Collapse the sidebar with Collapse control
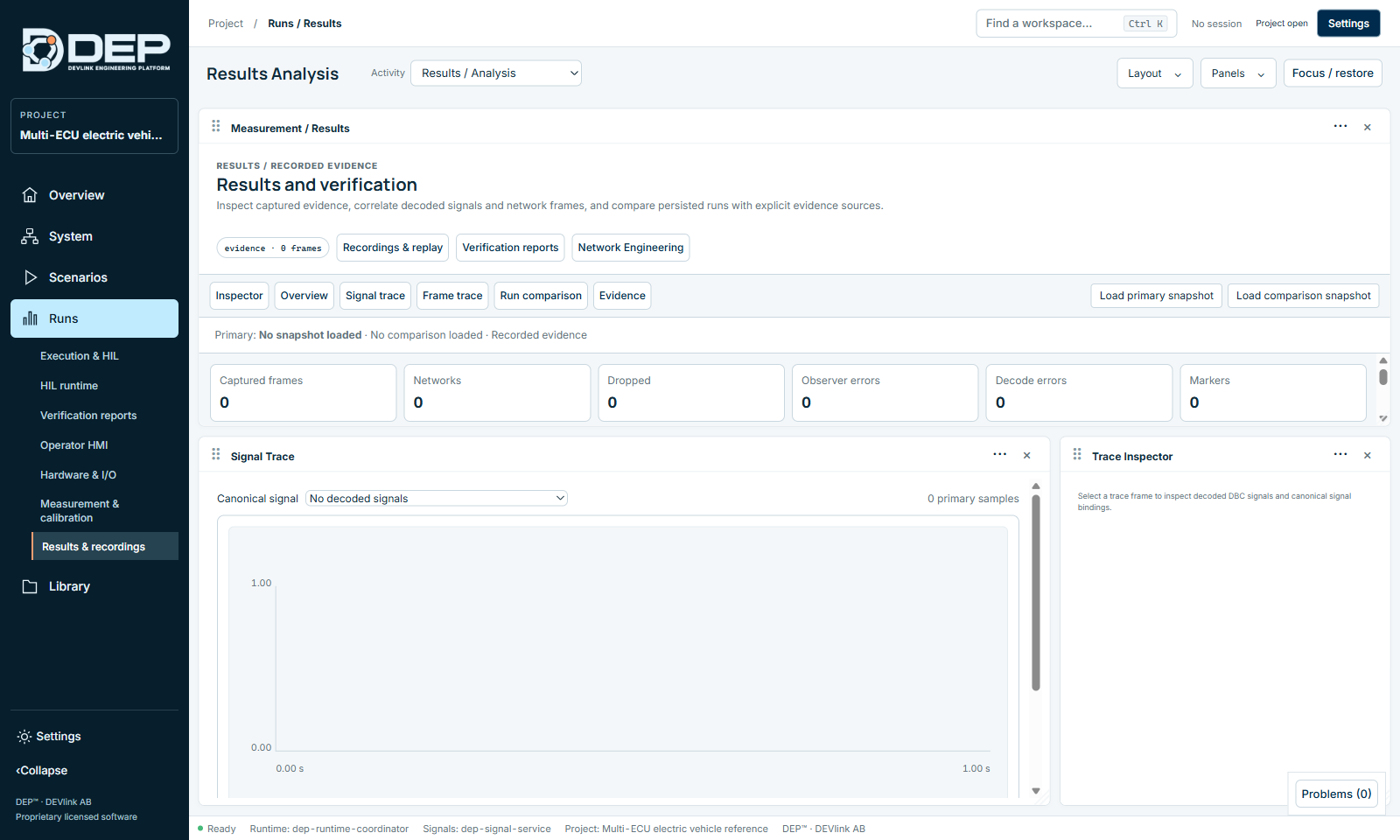The width and height of the screenshot is (1400, 840). point(42,771)
